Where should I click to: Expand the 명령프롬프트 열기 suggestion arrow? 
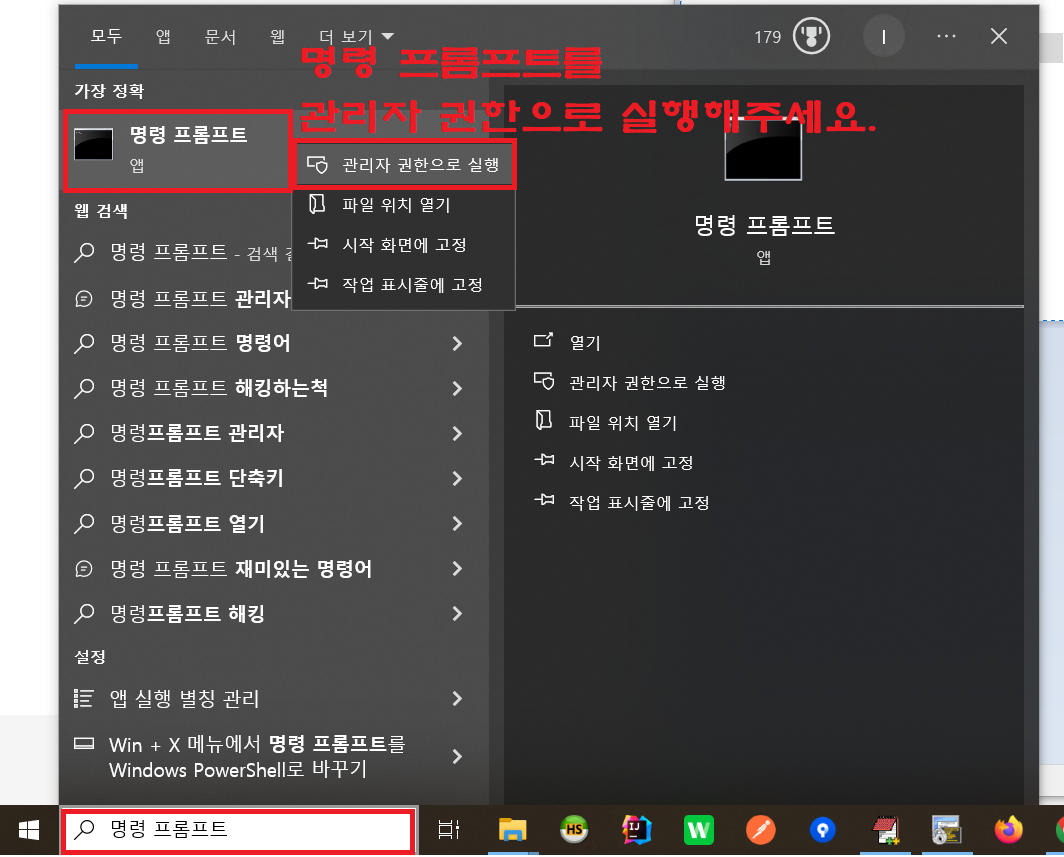[457, 524]
